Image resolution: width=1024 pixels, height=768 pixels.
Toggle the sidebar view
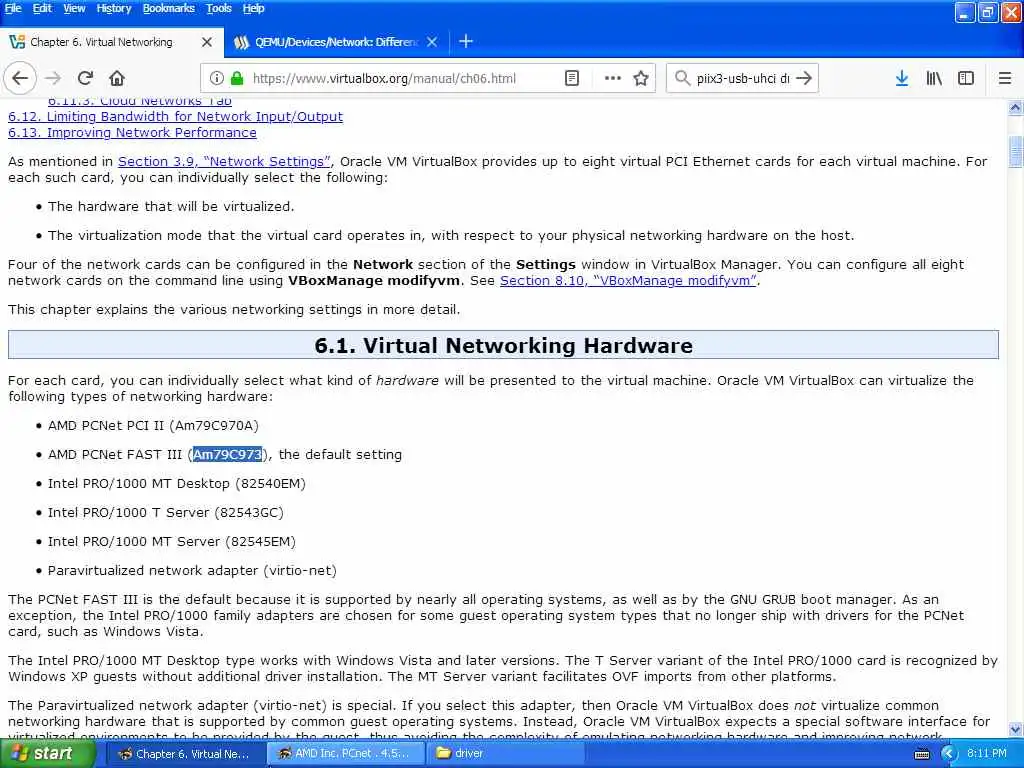pos(966,78)
